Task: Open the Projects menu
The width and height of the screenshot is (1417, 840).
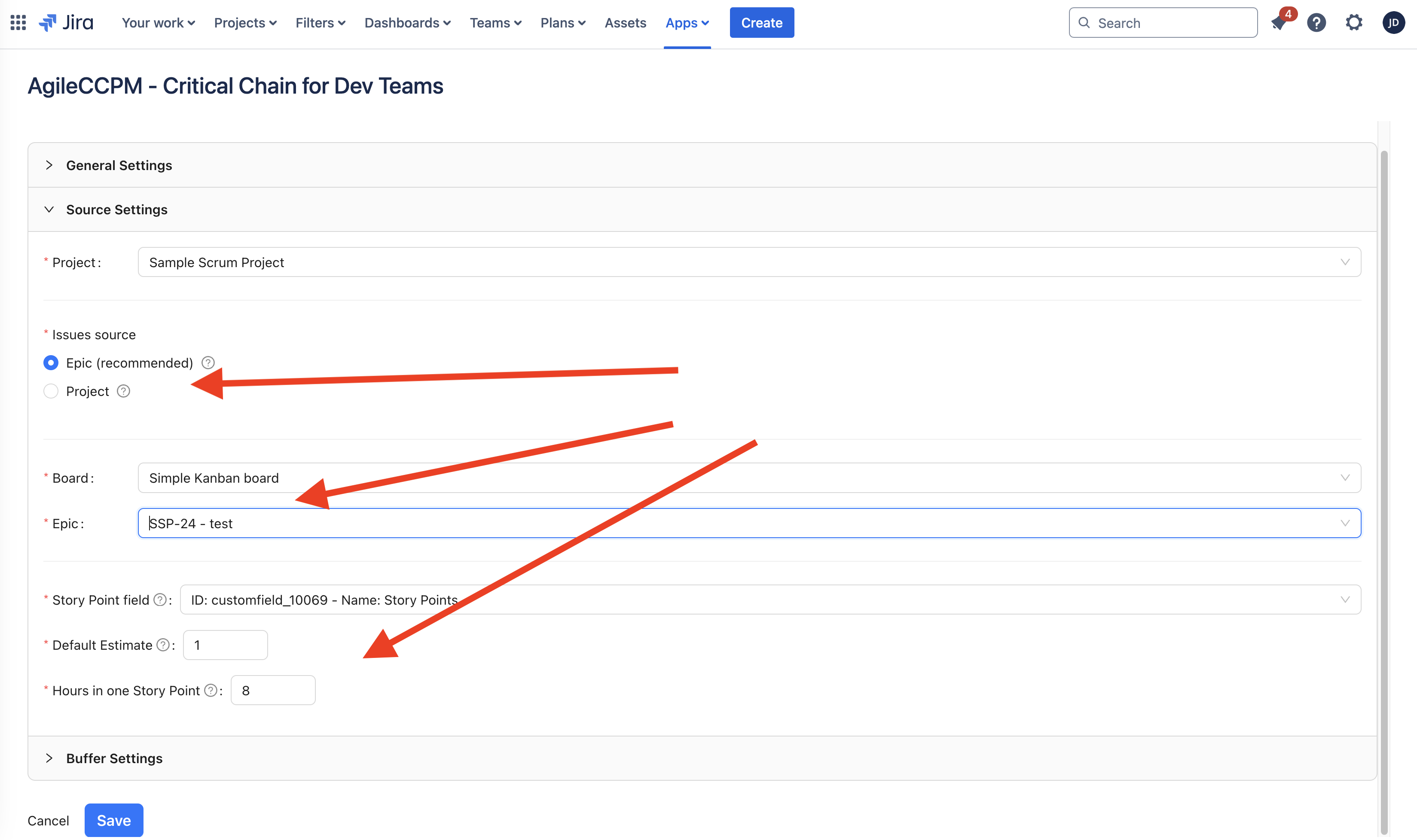Action: tap(245, 23)
